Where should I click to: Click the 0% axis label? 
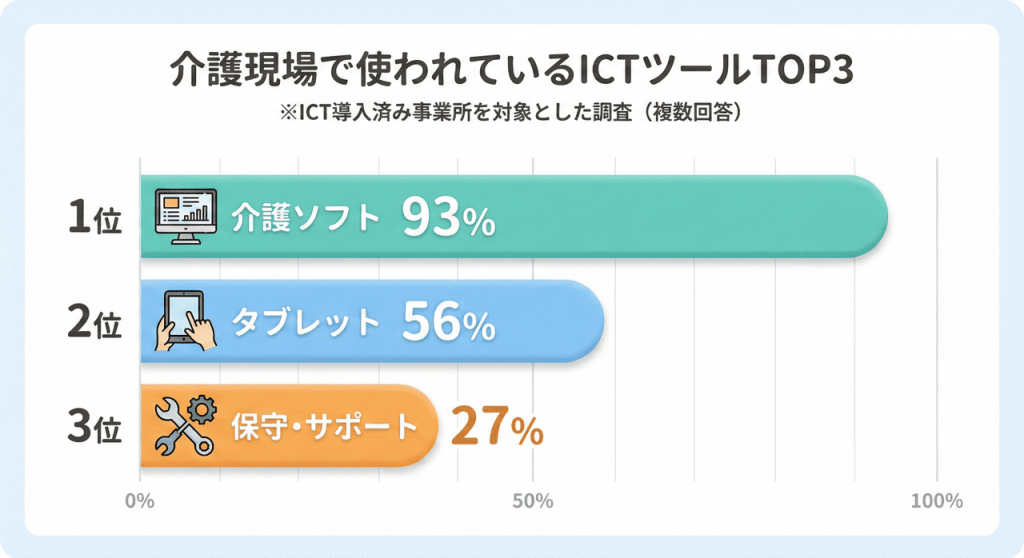(x=141, y=500)
